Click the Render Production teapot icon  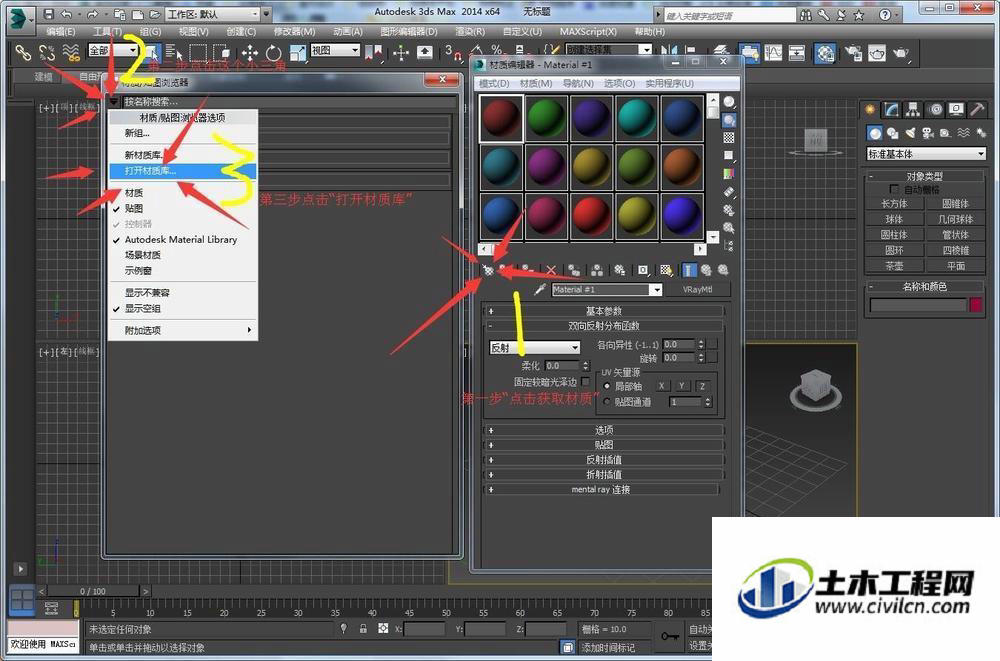coord(901,53)
